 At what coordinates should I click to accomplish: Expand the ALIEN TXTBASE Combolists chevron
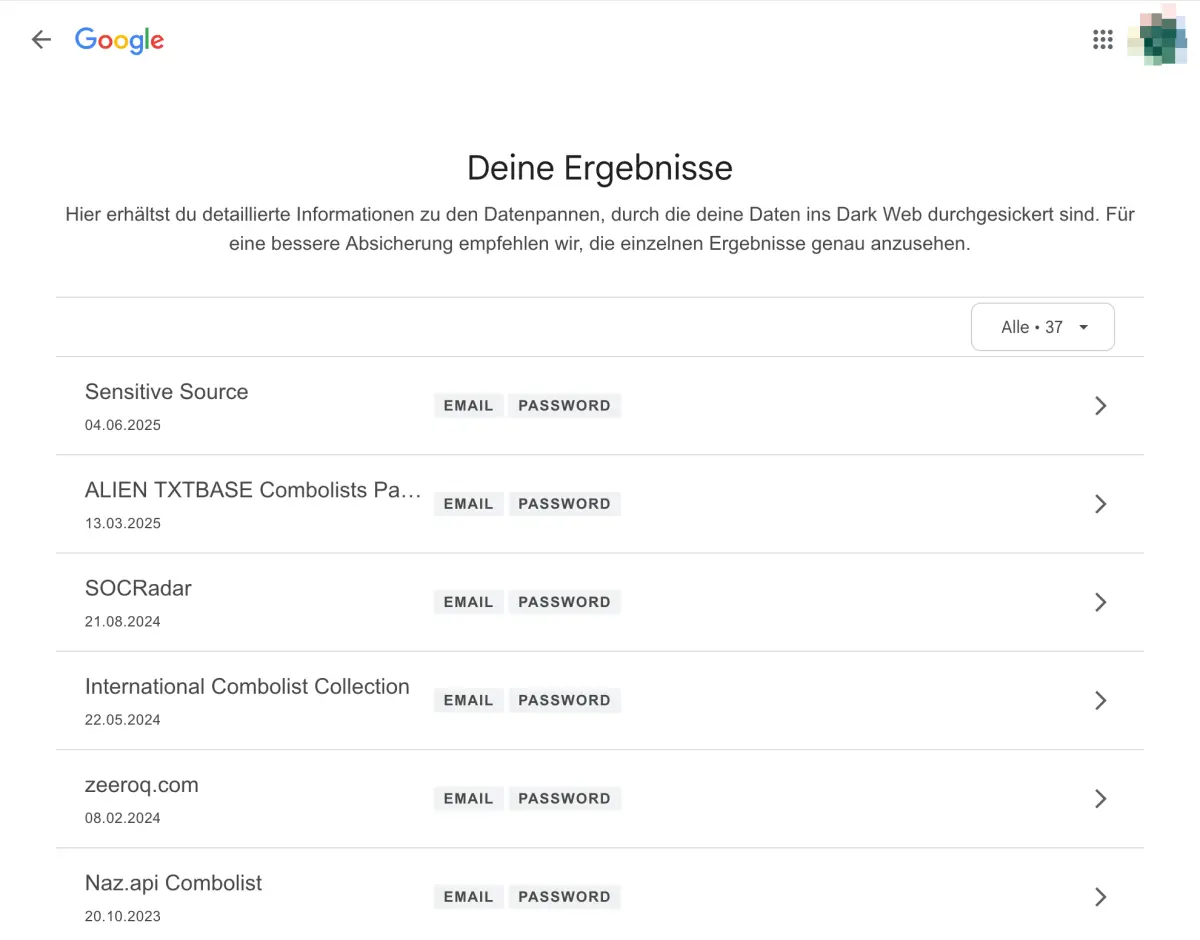point(1100,504)
